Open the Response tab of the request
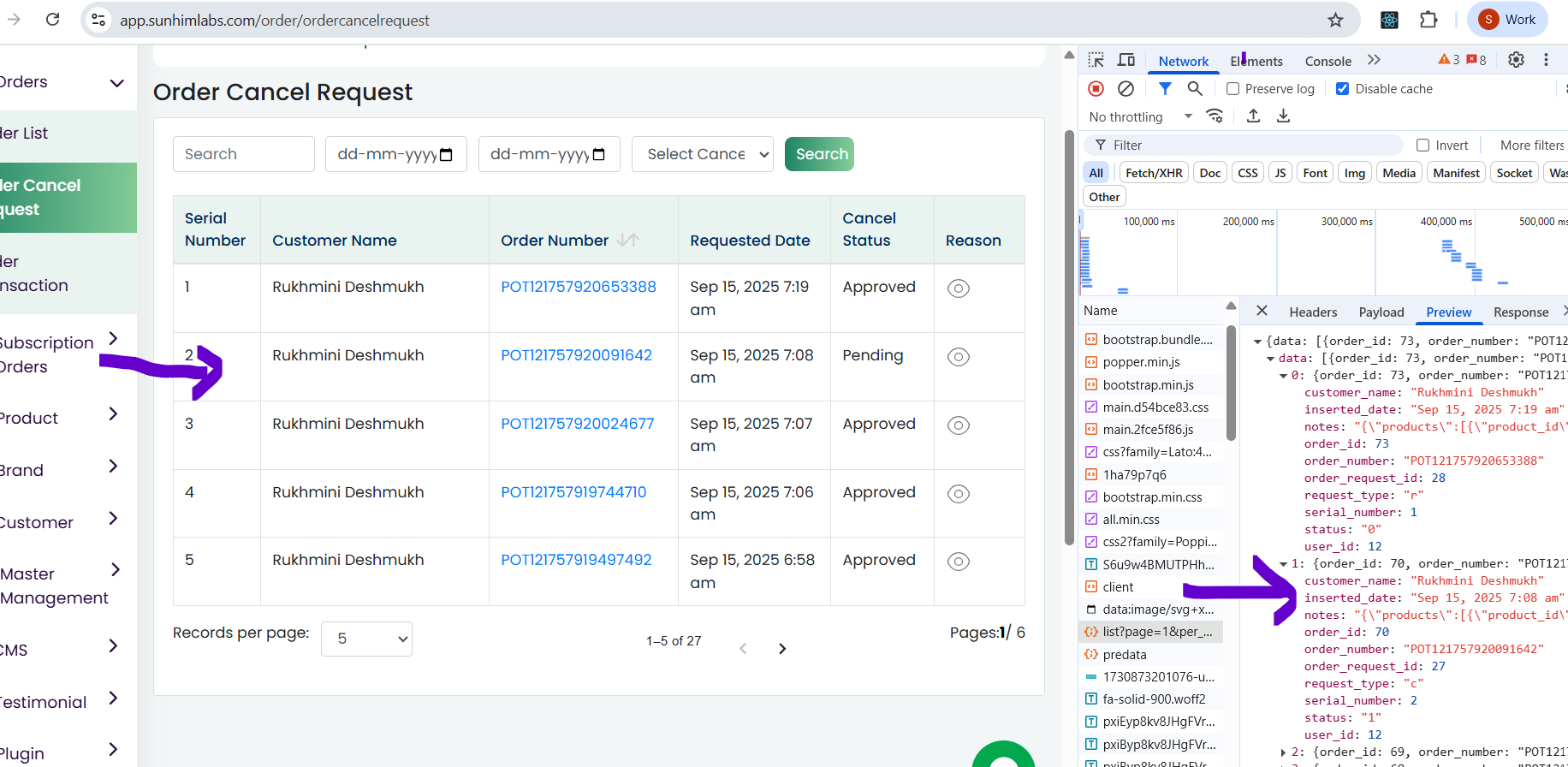Viewport: 1568px width, 767px height. [x=1521, y=312]
